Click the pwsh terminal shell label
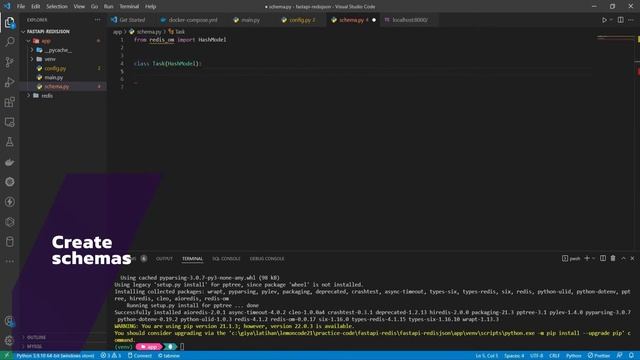This screenshot has height=360, width=640. coord(571,258)
